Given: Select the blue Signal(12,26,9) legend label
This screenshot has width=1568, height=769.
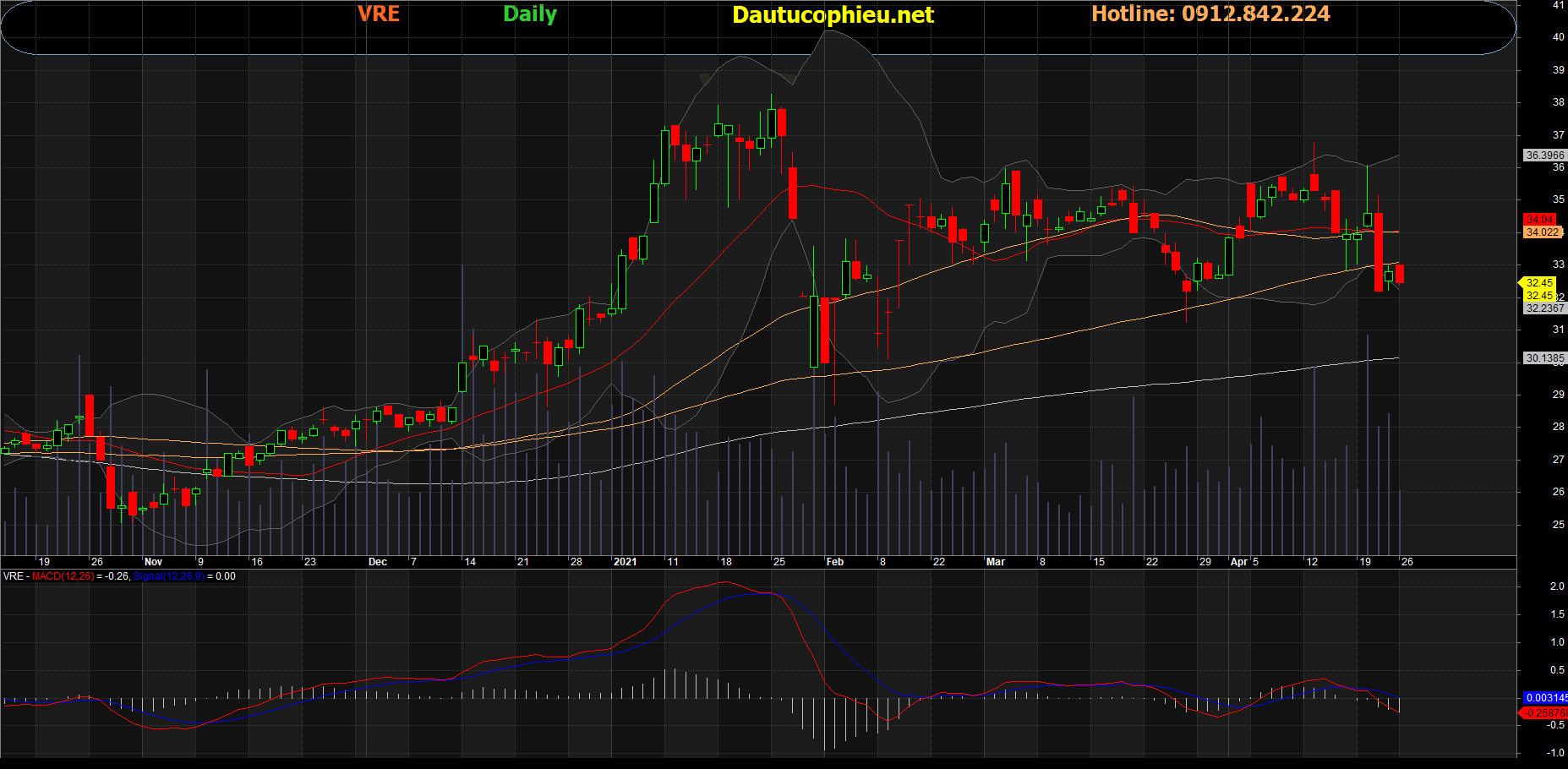Looking at the screenshot, I should 169,576.
